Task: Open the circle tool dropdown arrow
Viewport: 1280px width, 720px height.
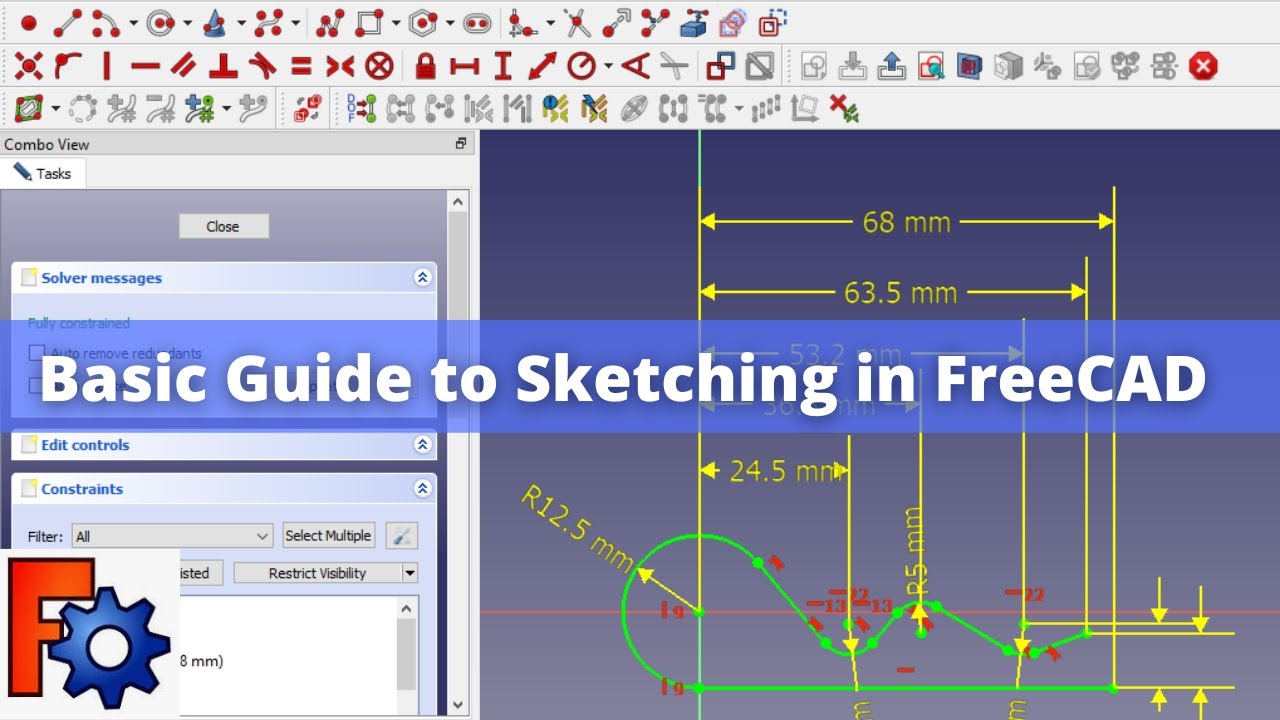Action: click(187, 22)
